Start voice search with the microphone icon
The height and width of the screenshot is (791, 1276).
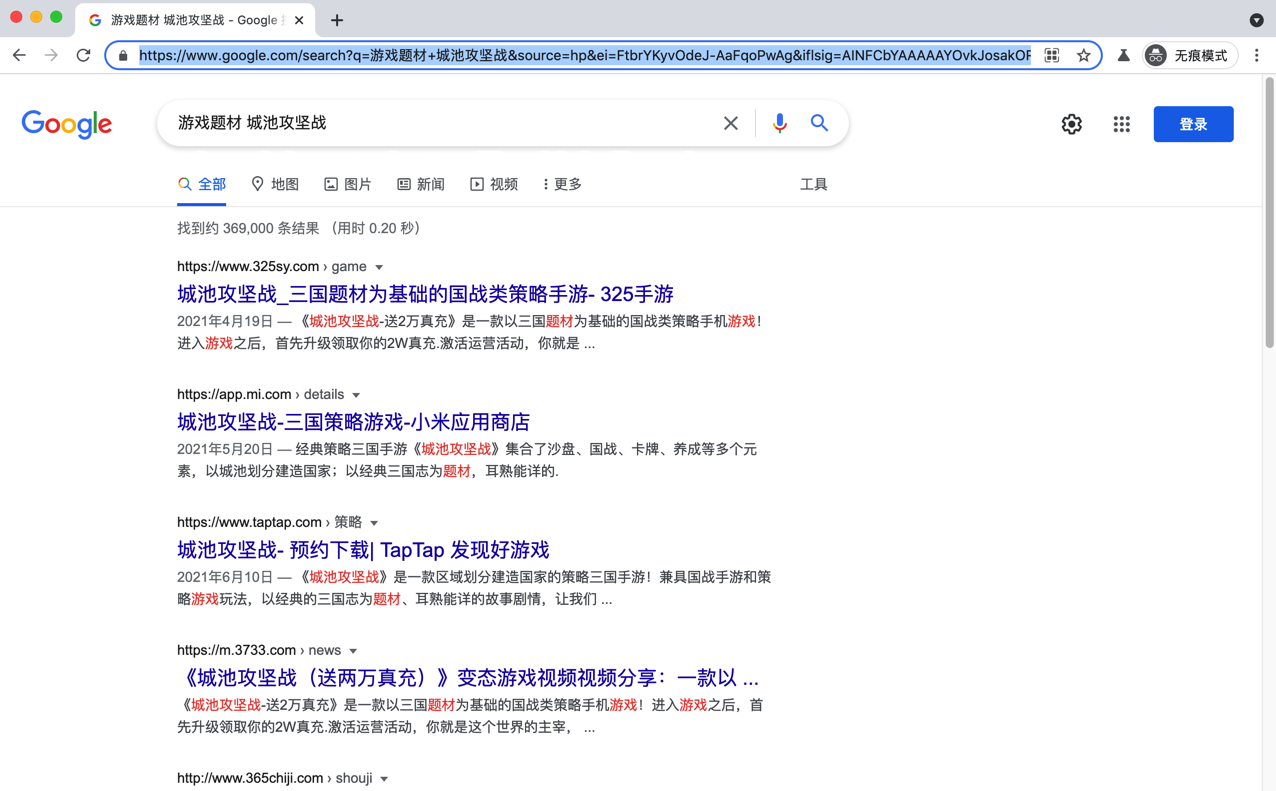click(x=780, y=123)
